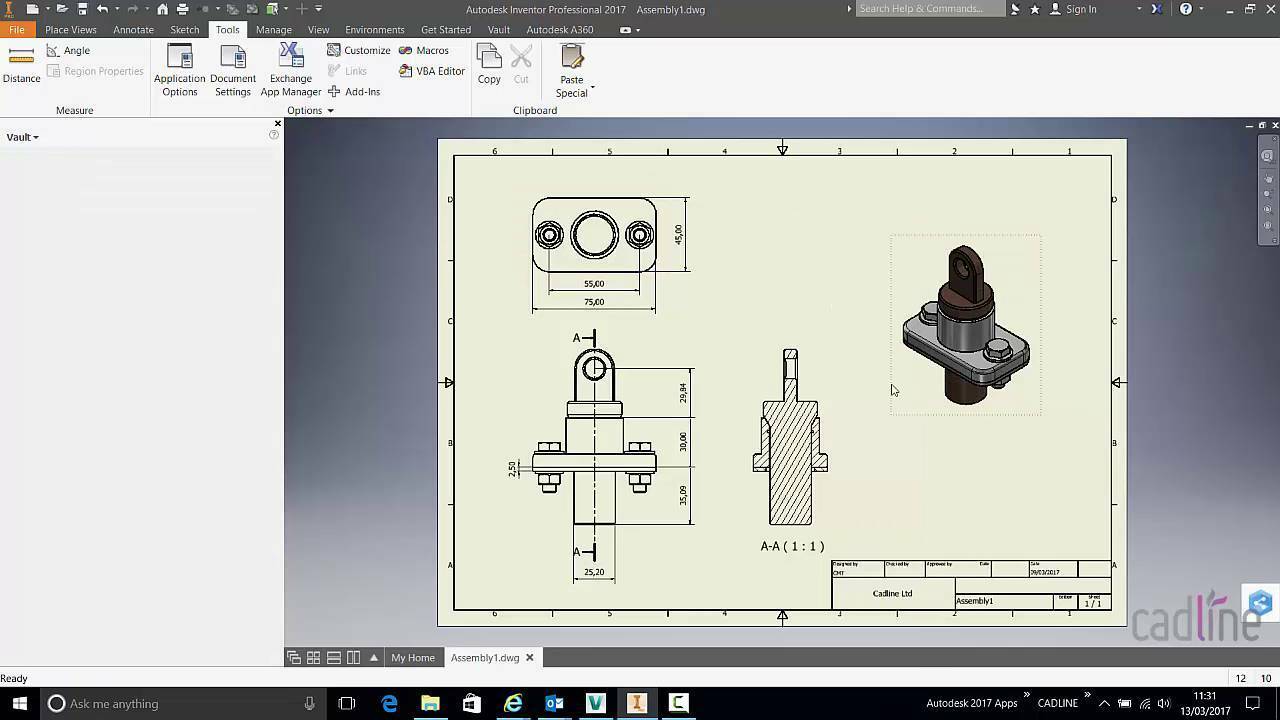Screen dimensions: 1280x720
Task: Click the Search Help & Commands field
Action: click(930, 9)
